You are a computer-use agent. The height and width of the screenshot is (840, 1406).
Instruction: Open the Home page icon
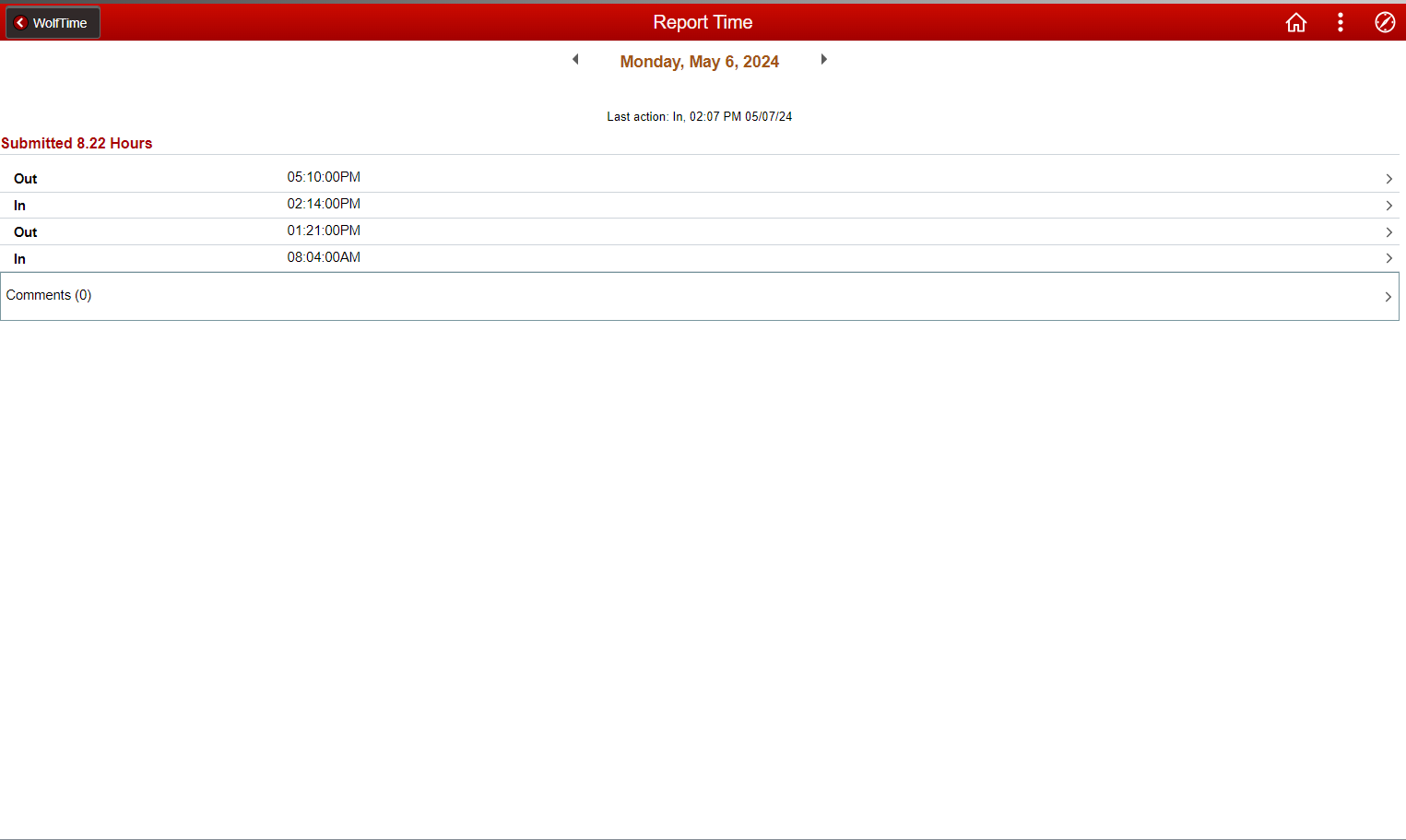[x=1295, y=23]
